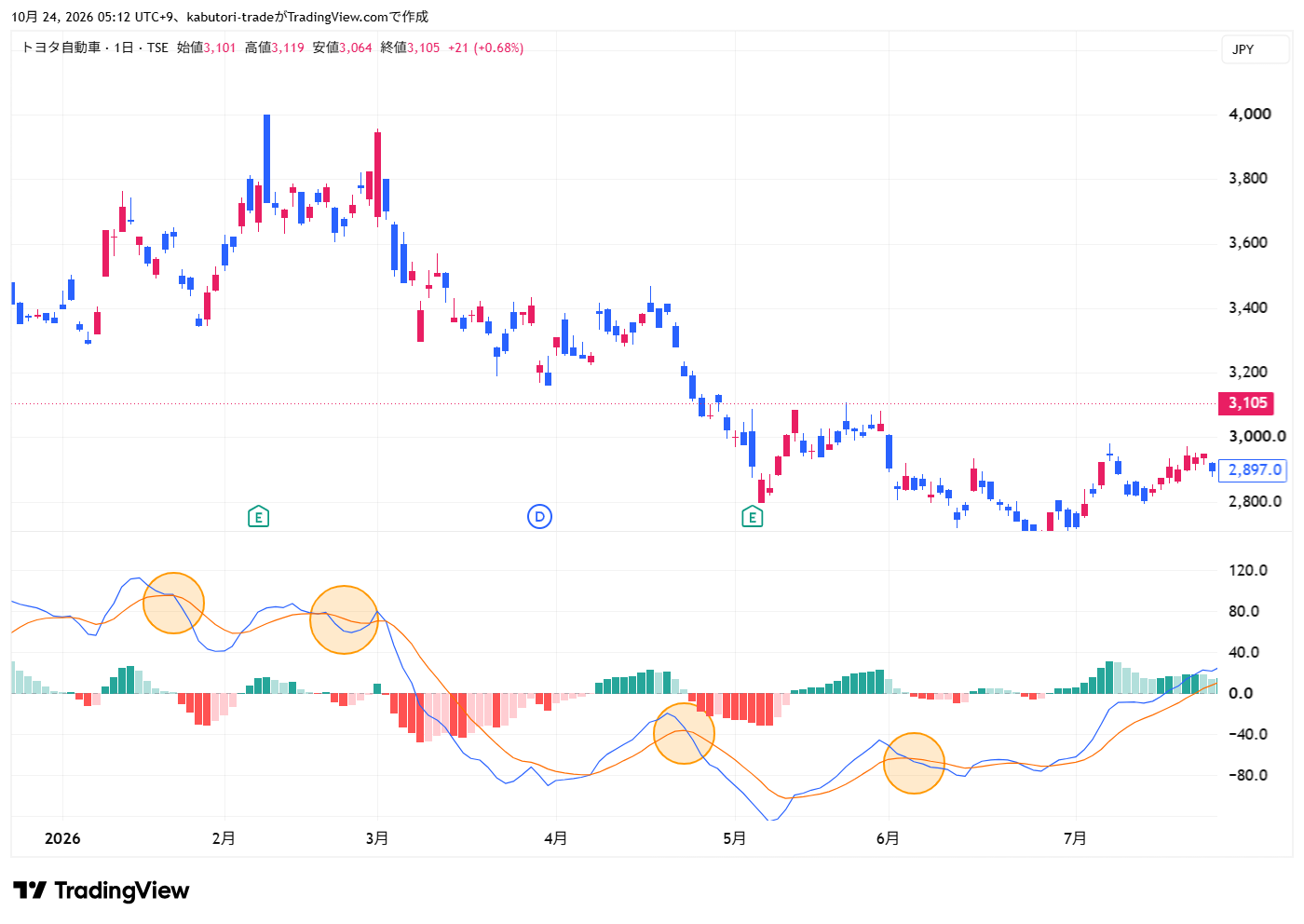Click the 0.0 MACD axis label

[x=1241, y=693]
